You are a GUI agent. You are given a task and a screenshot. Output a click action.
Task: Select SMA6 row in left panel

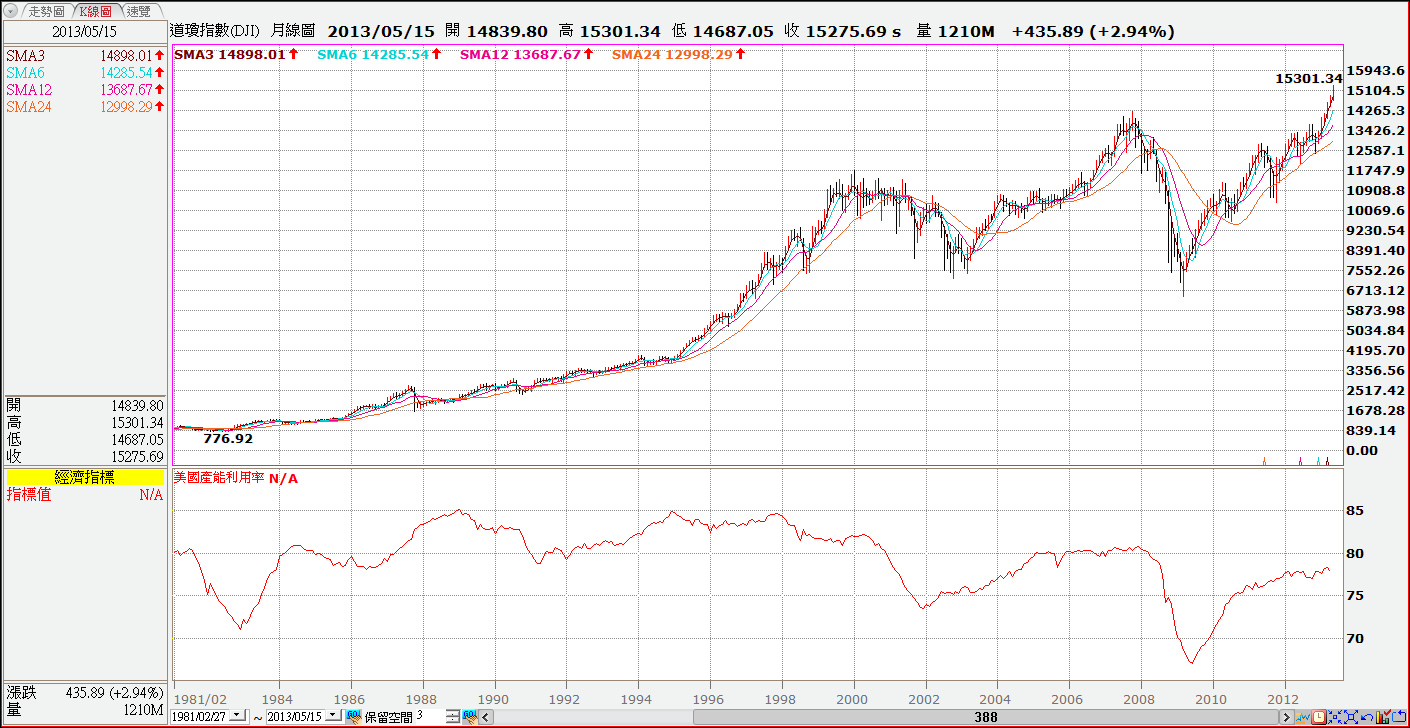(x=84, y=72)
